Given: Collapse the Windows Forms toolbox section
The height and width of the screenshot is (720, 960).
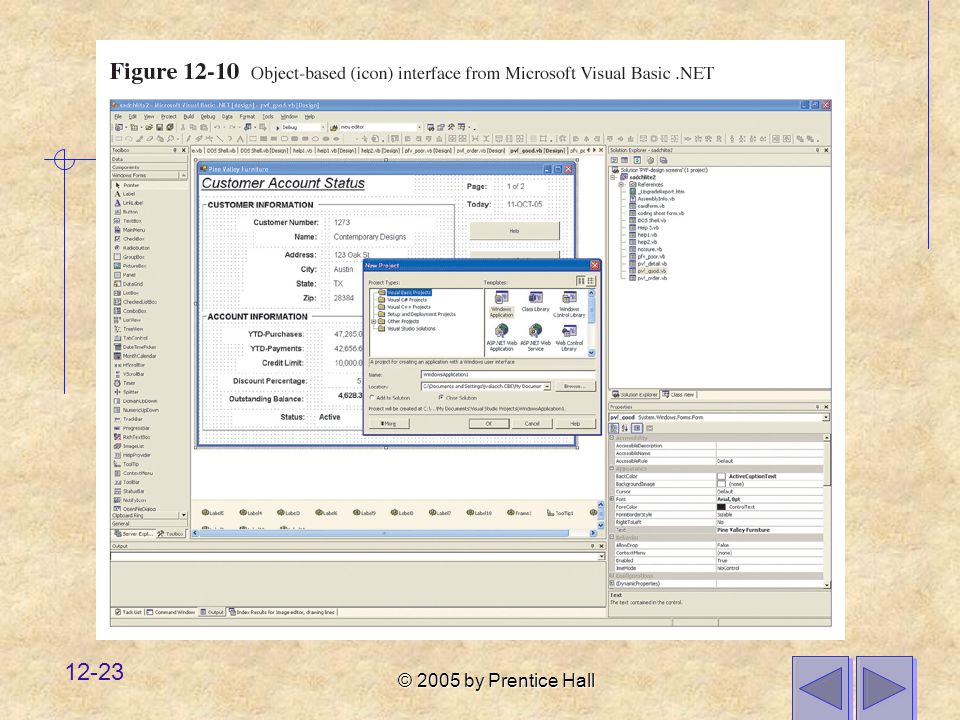Looking at the screenshot, I should click(x=182, y=176).
